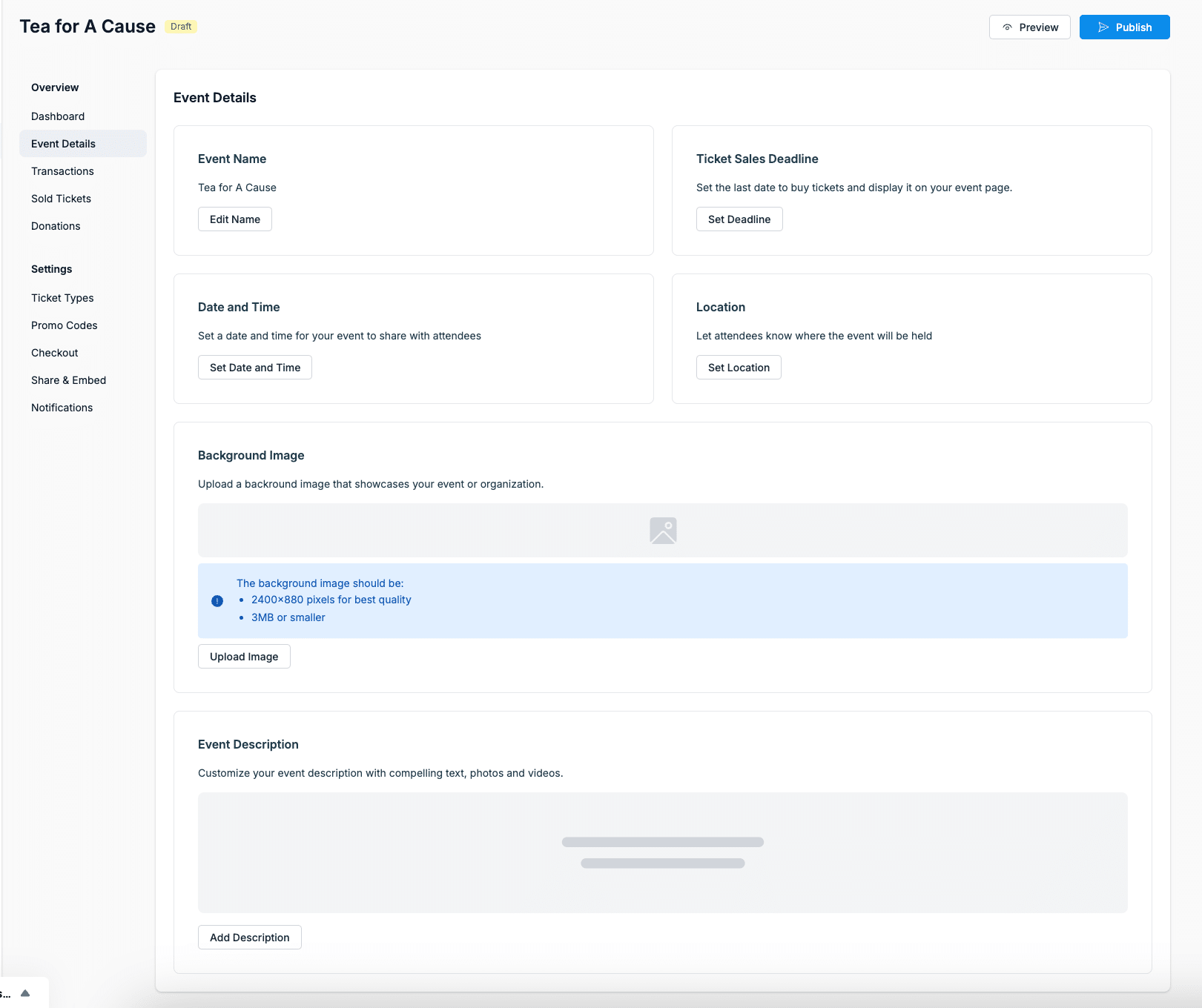
Task: Open Ticket Types settings
Action: (62, 298)
